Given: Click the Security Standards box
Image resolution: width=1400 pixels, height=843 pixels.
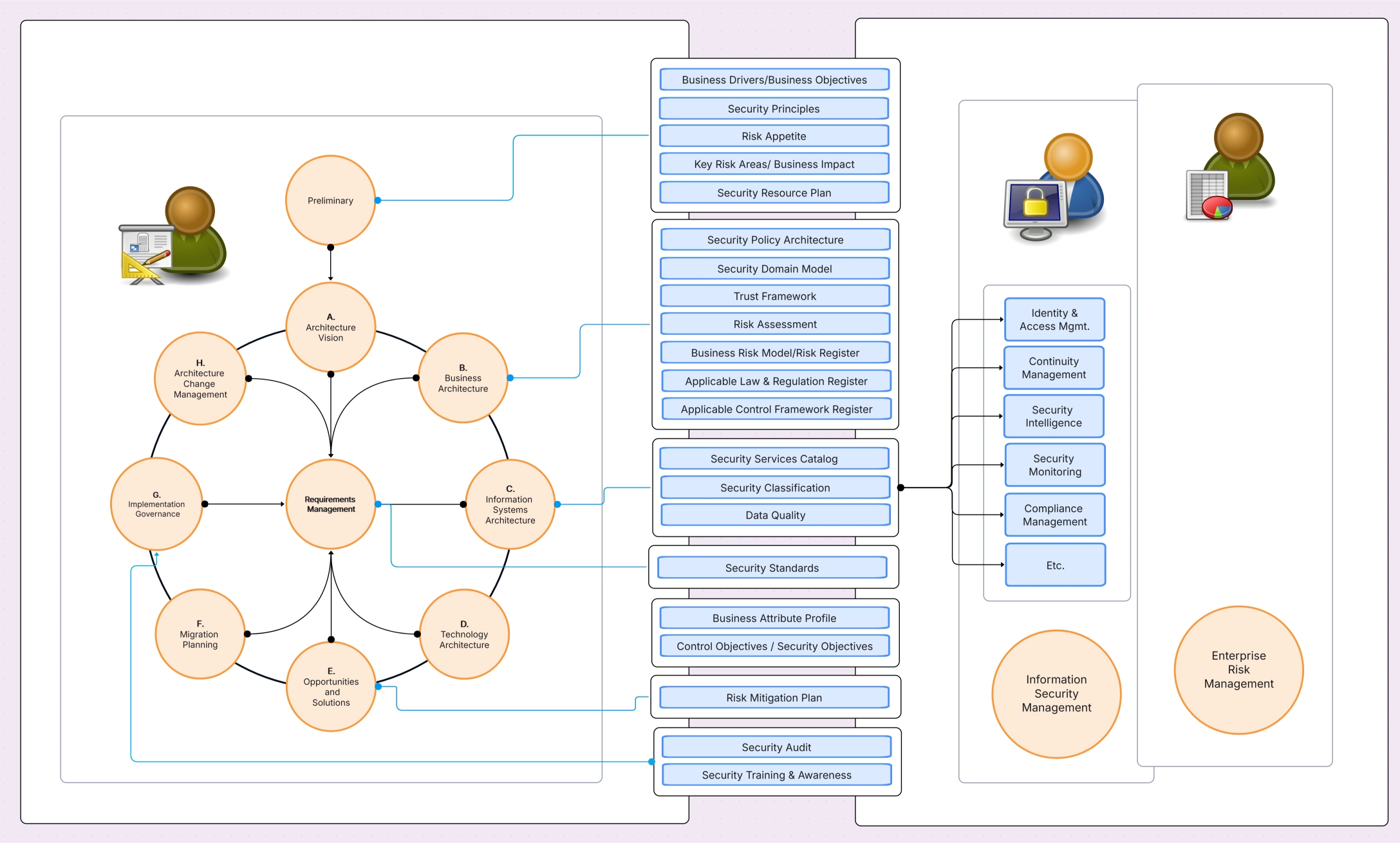Looking at the screenshot, I should click(x=772, y=568).
